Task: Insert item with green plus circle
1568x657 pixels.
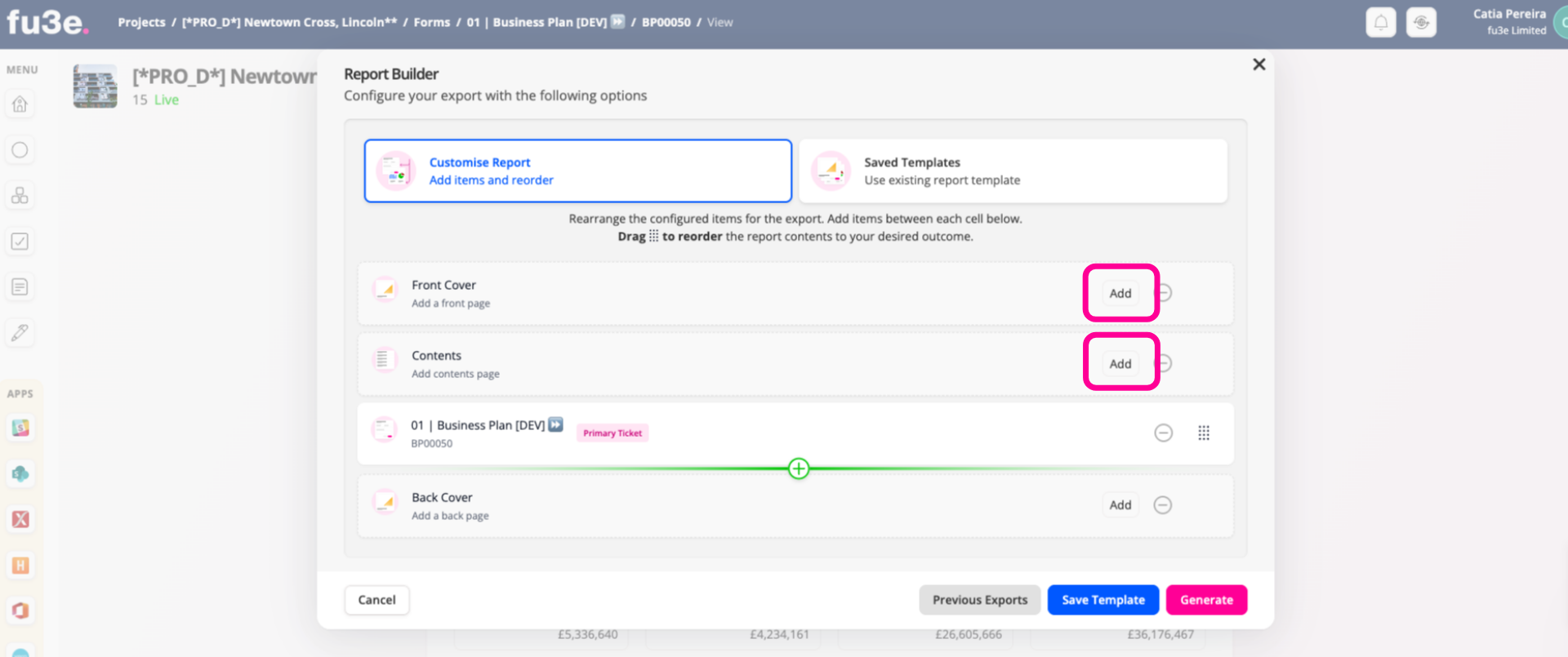Action: [799, 468]
